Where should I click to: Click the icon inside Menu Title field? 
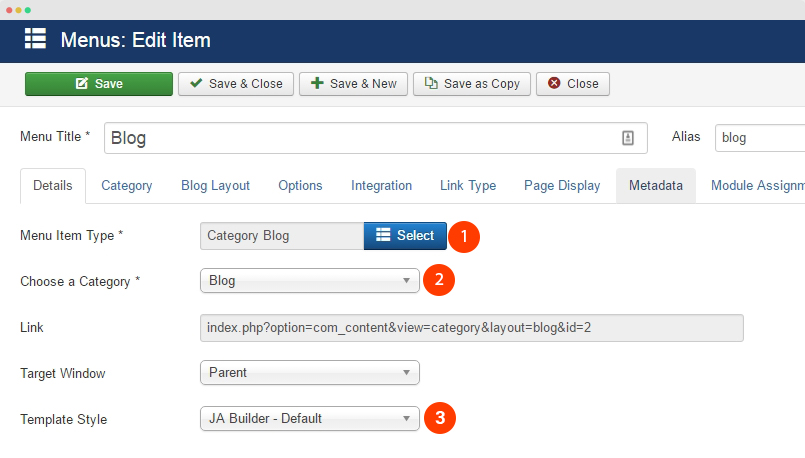click(629, 138)
